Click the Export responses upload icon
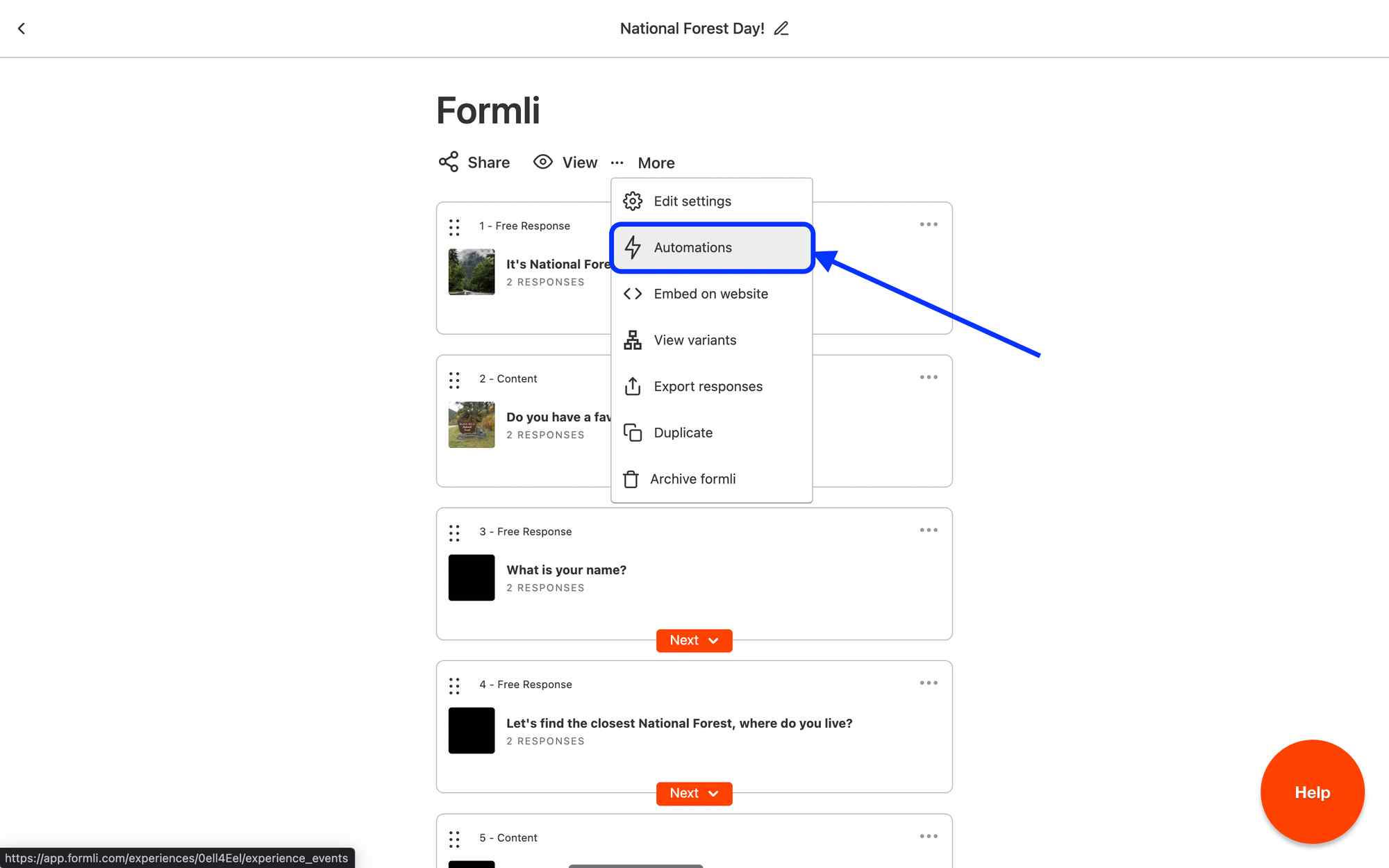This screenshot has width=1389, height=868. tap(633, 386)
